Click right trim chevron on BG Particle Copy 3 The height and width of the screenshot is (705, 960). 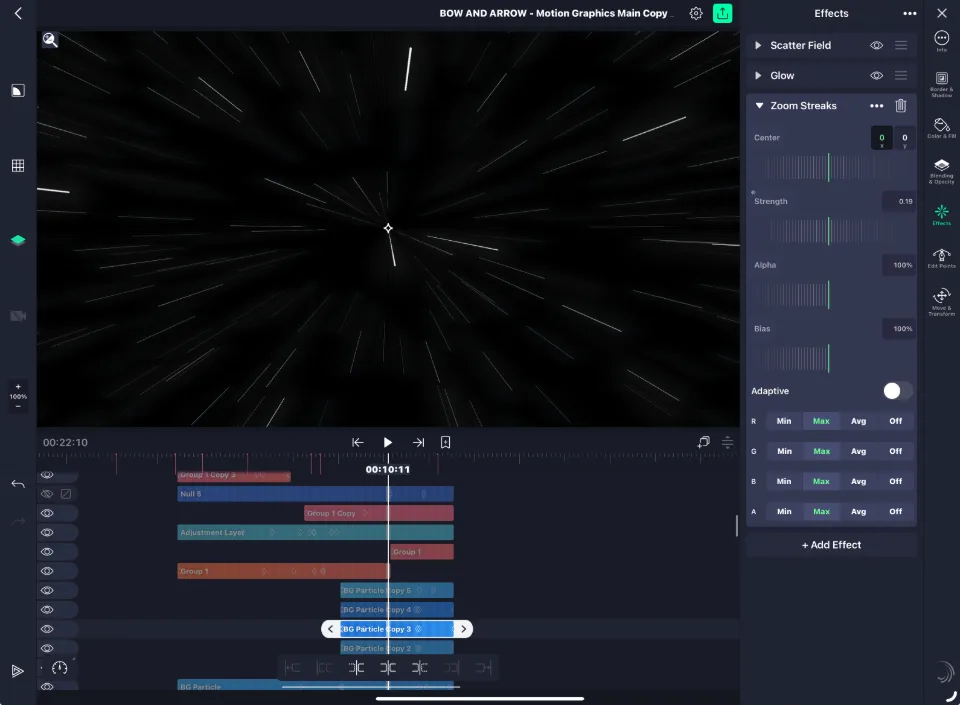[x=463, y=629]
